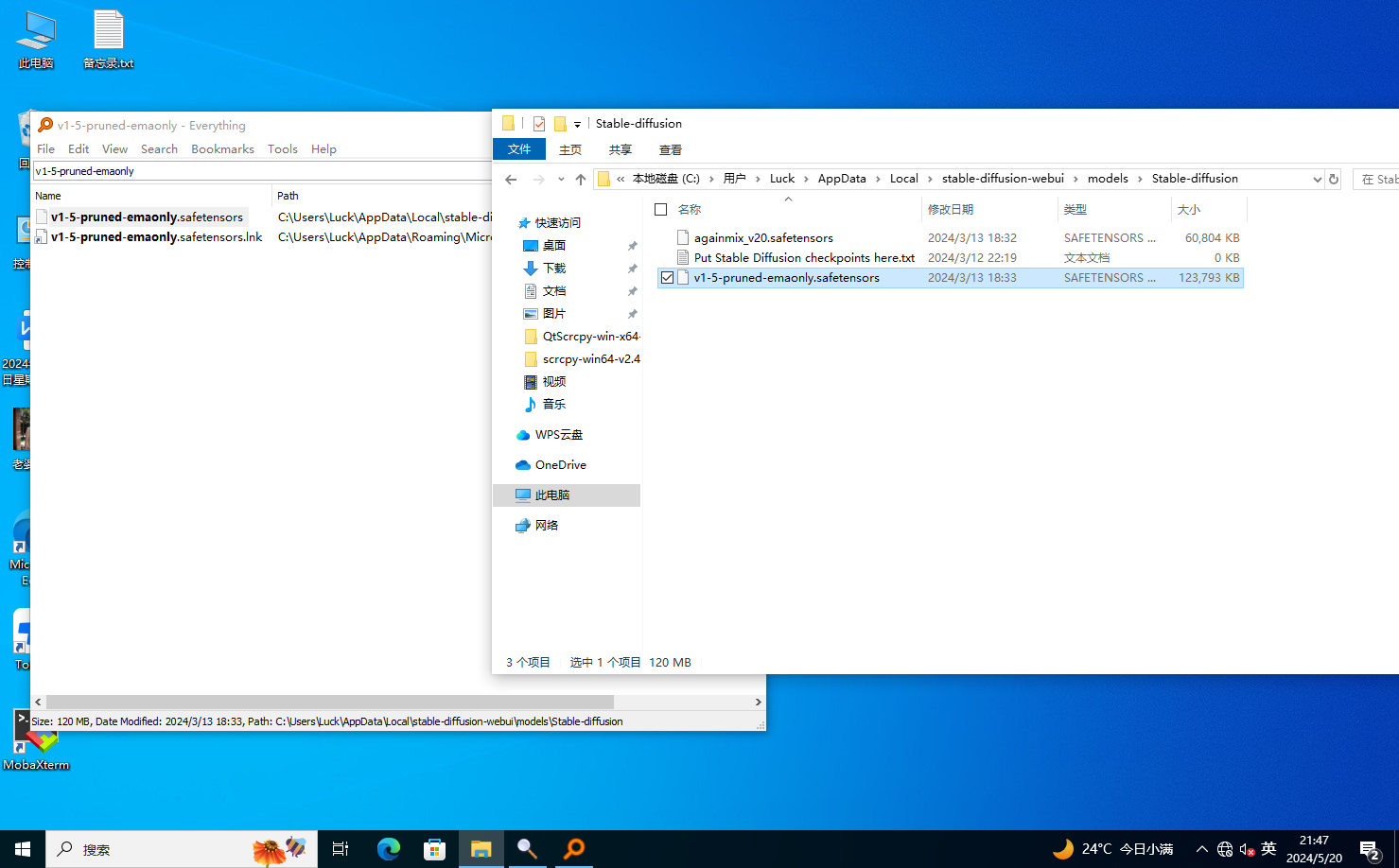Expand the chevron after AppData in the path
The image size is (1399, 868).
878,179
